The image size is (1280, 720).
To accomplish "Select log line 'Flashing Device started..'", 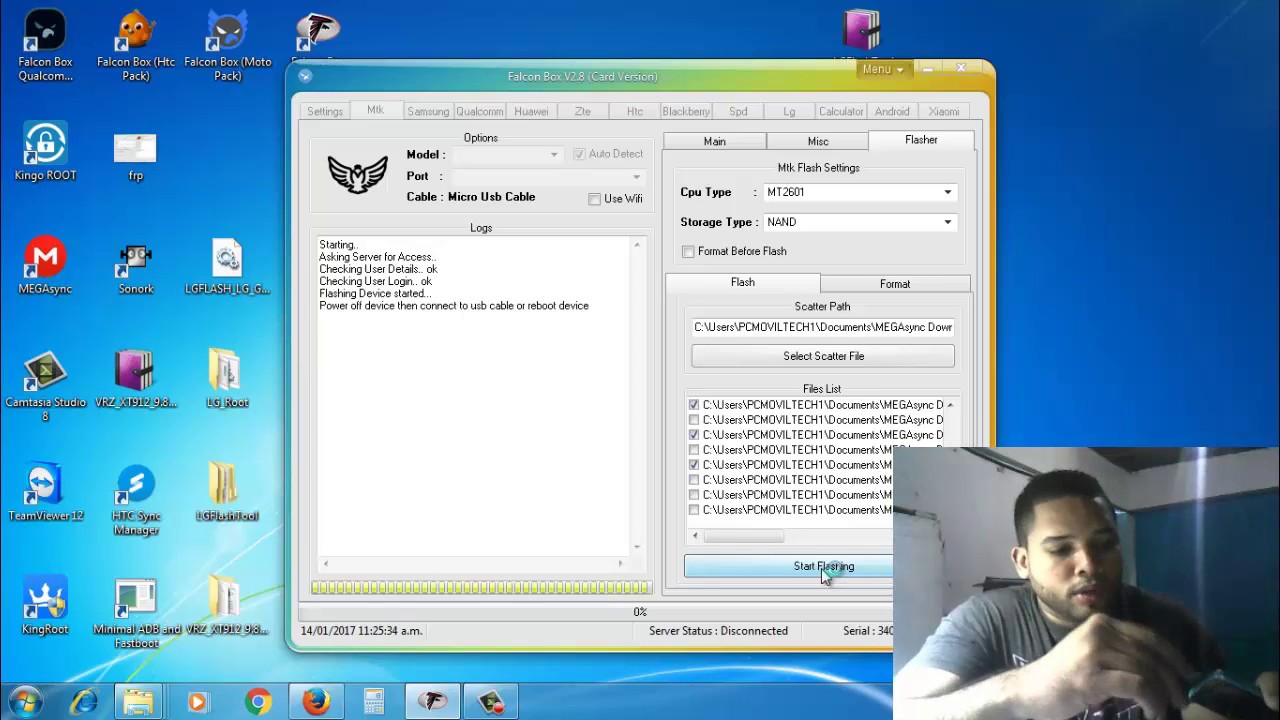I will (x=375, y=294).
